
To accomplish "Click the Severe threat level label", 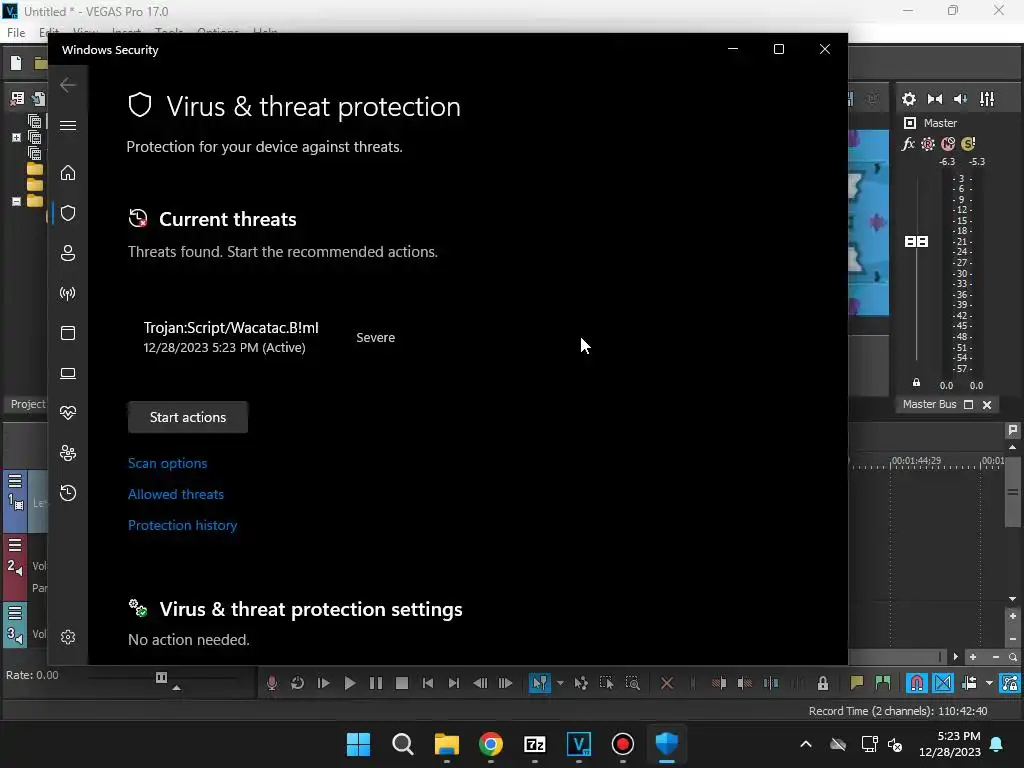I will 376,338.
